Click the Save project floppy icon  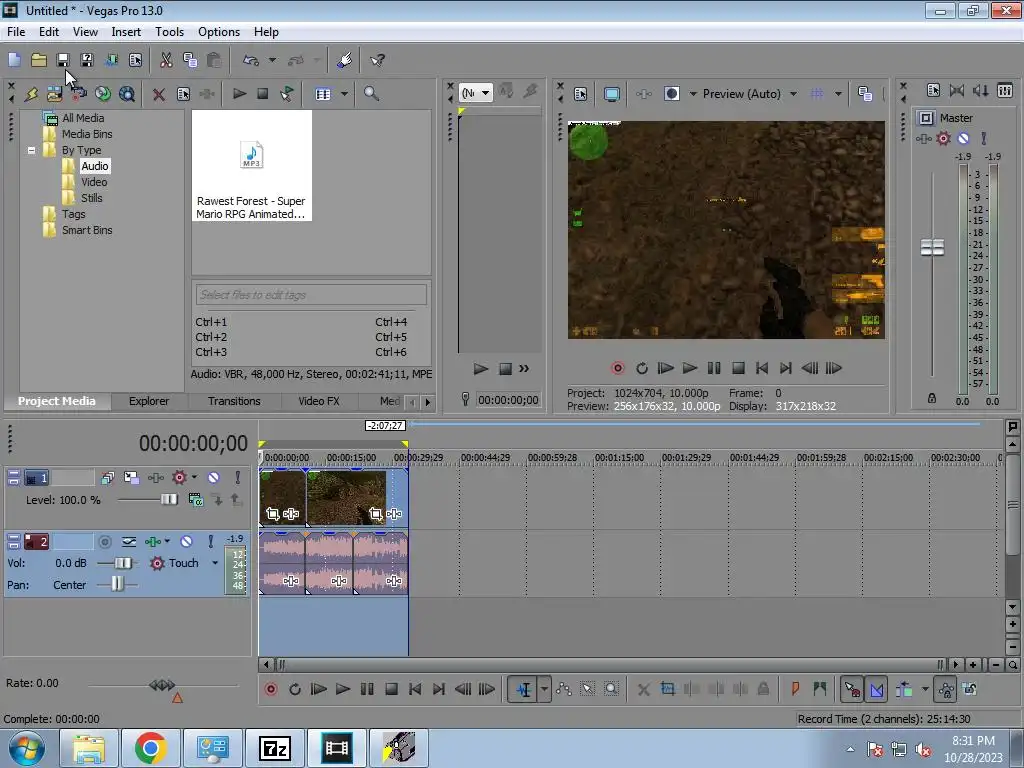pyautogui.click(x=63, y=60)
